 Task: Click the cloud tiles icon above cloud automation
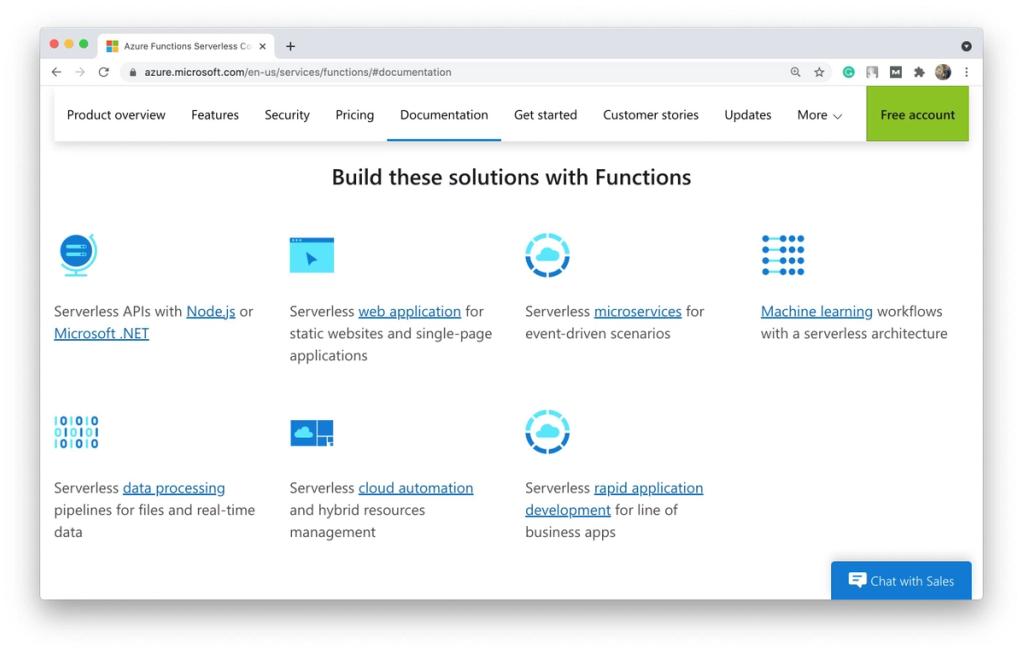[x=312, y=433]
